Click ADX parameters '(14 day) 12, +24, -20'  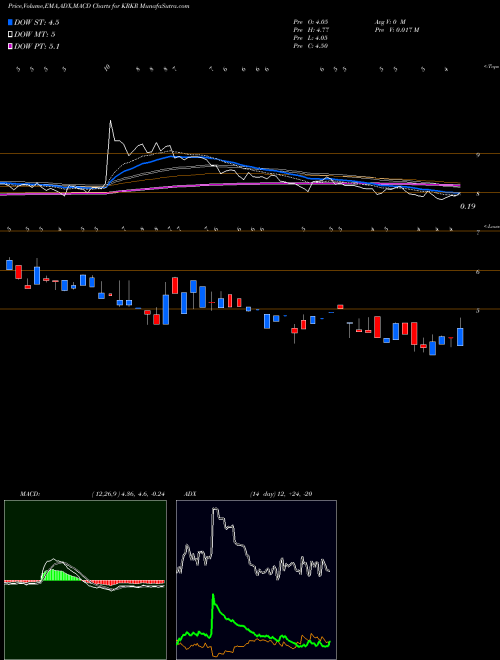tap(280, 494)
